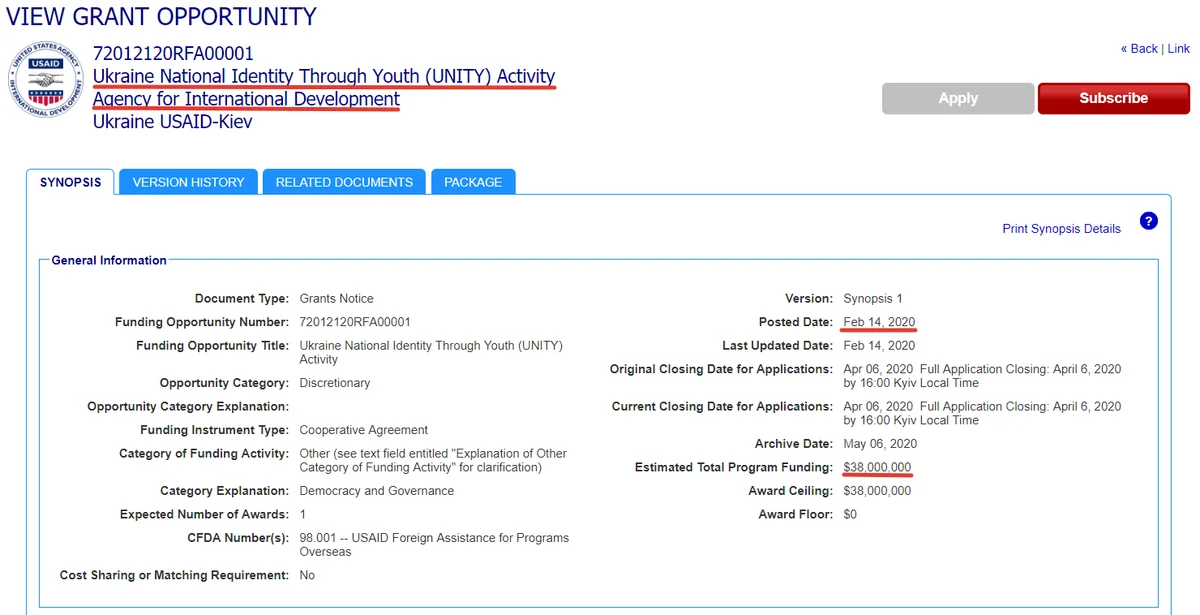Click the Posted Date value Feb 14, 2020
1200x615 pixels.
click(x=879, y=322)
